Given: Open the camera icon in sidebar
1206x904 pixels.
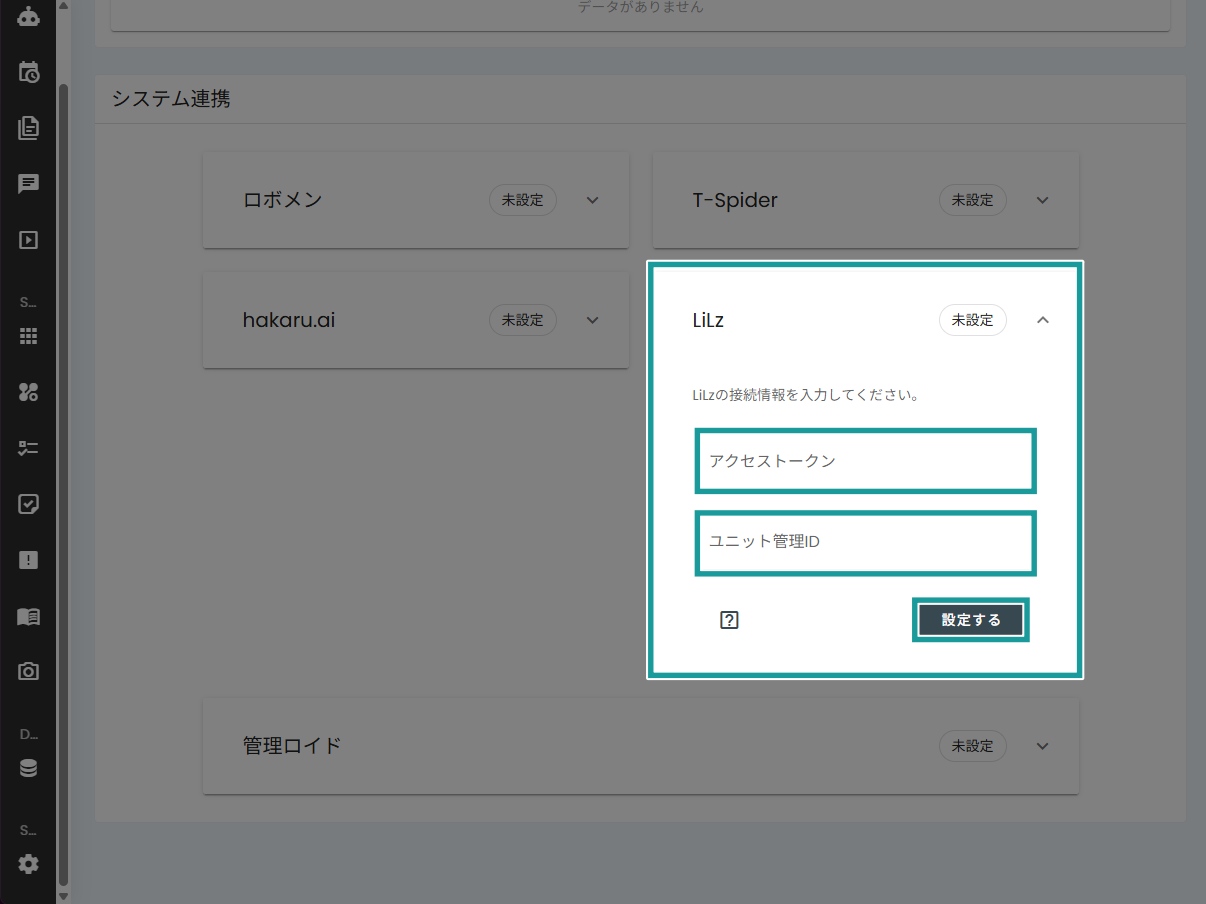Looking at the screenshot, I should [x=27, y=671].
